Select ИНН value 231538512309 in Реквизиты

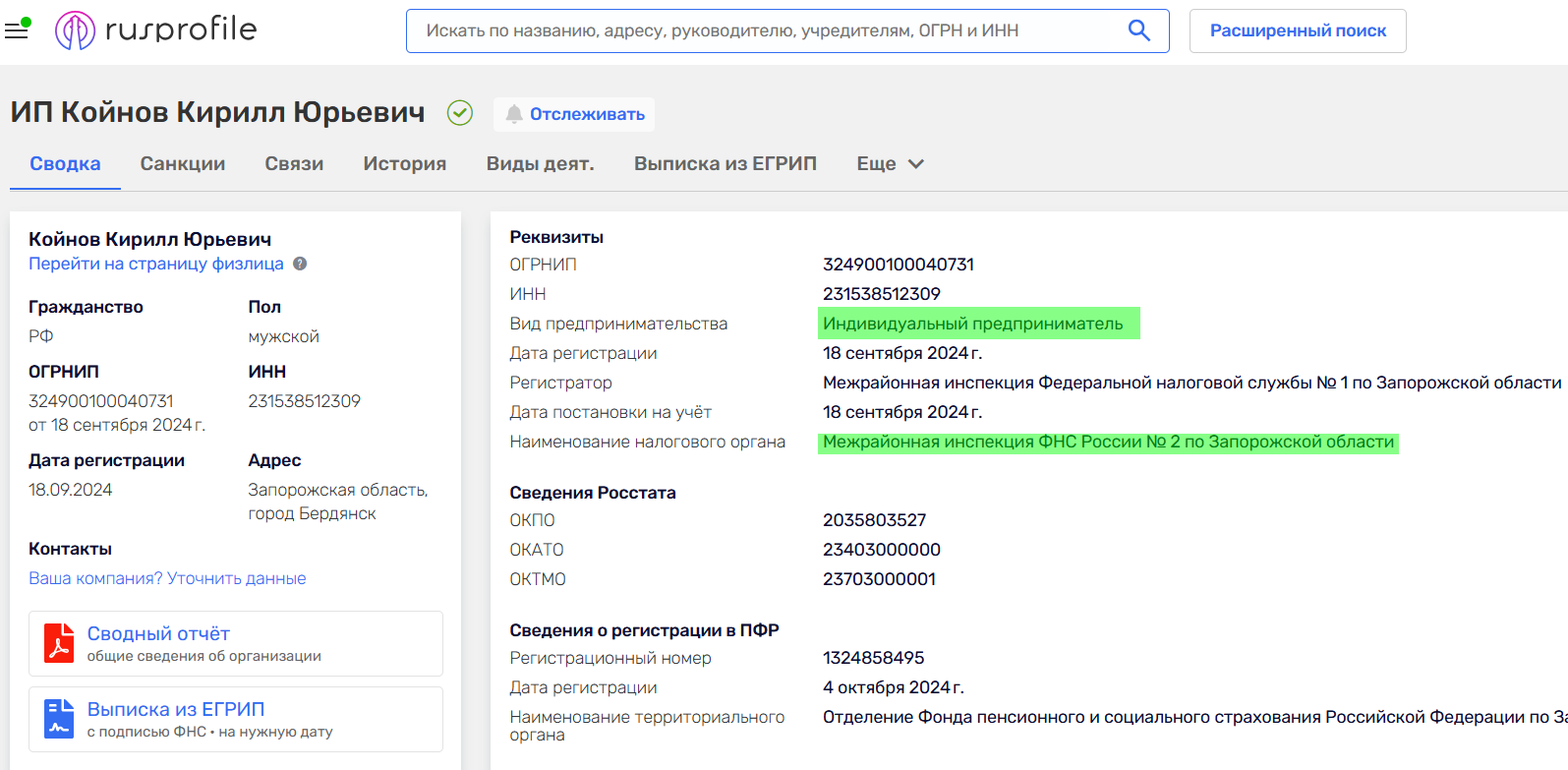(x=882, y=294)
